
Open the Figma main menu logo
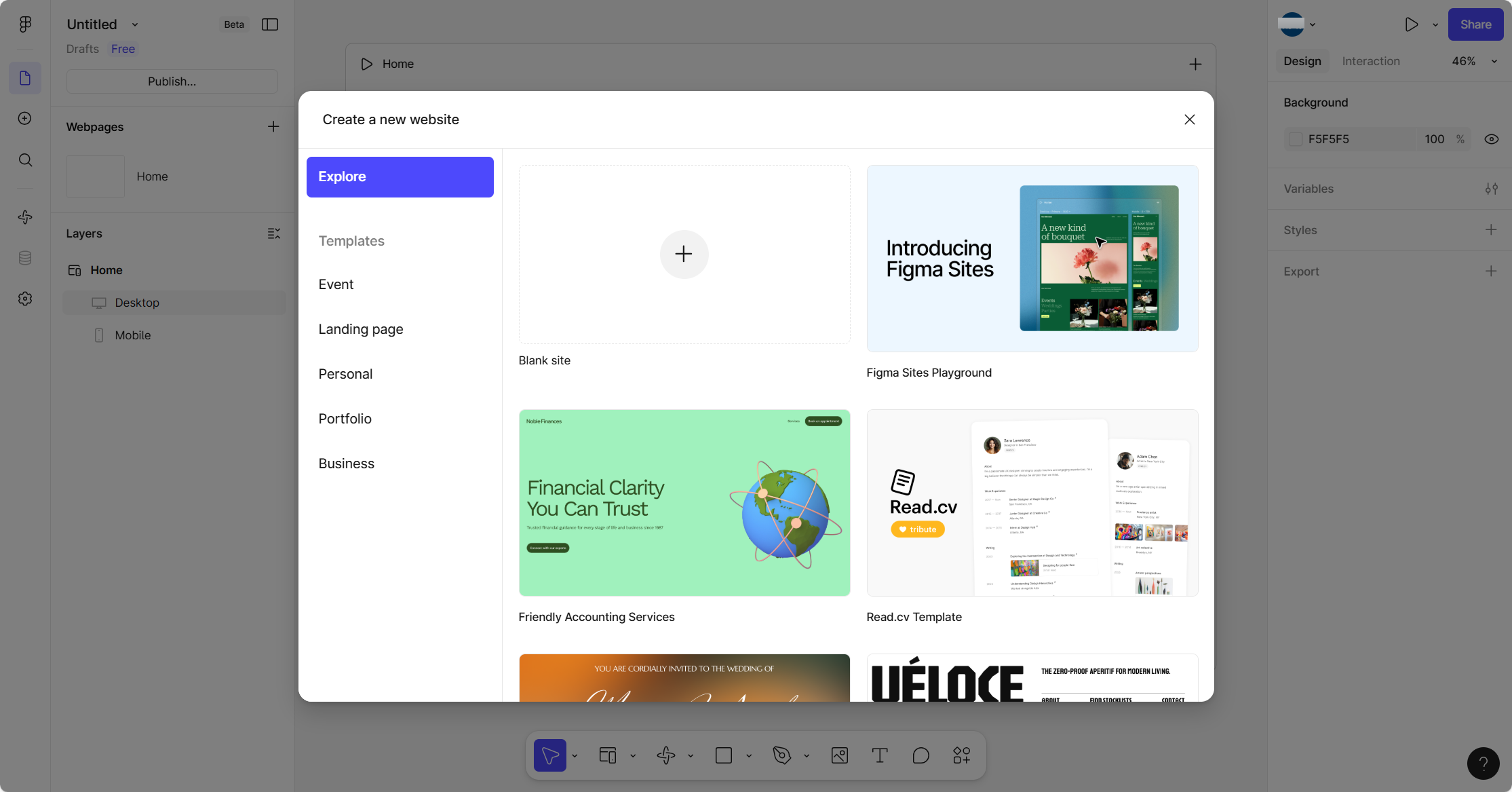(x=25, y=24)
